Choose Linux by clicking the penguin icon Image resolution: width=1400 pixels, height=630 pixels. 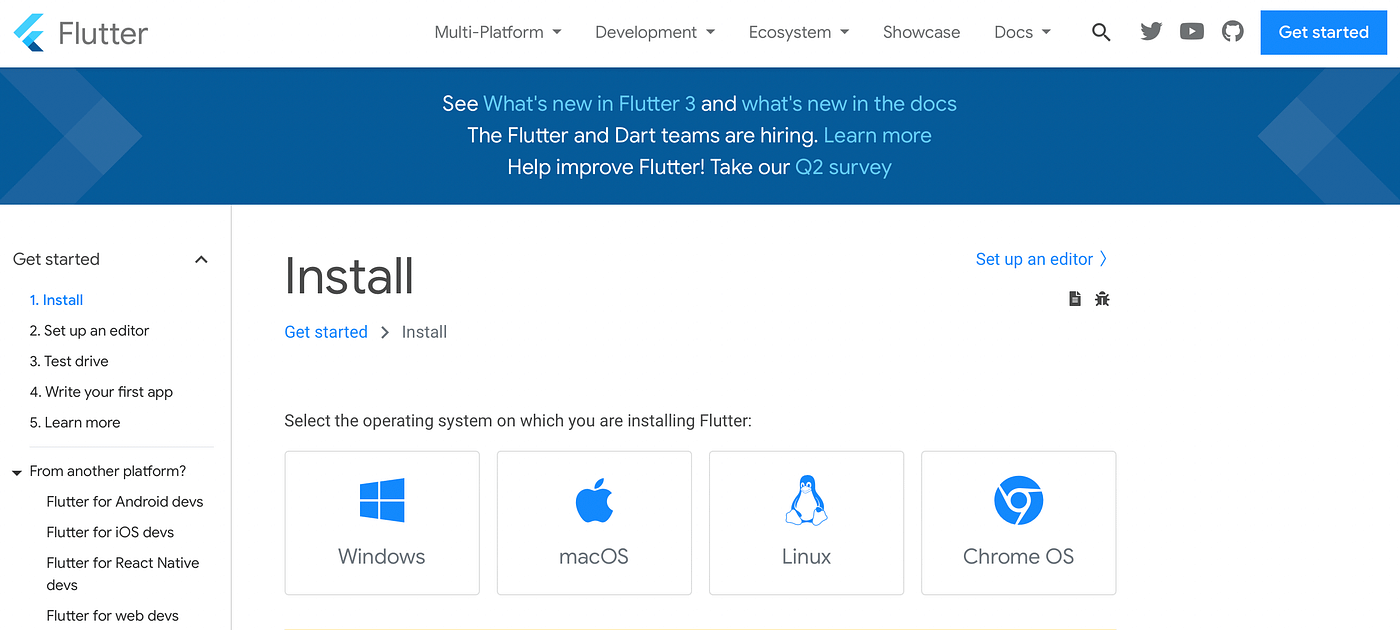coord(806,500)
